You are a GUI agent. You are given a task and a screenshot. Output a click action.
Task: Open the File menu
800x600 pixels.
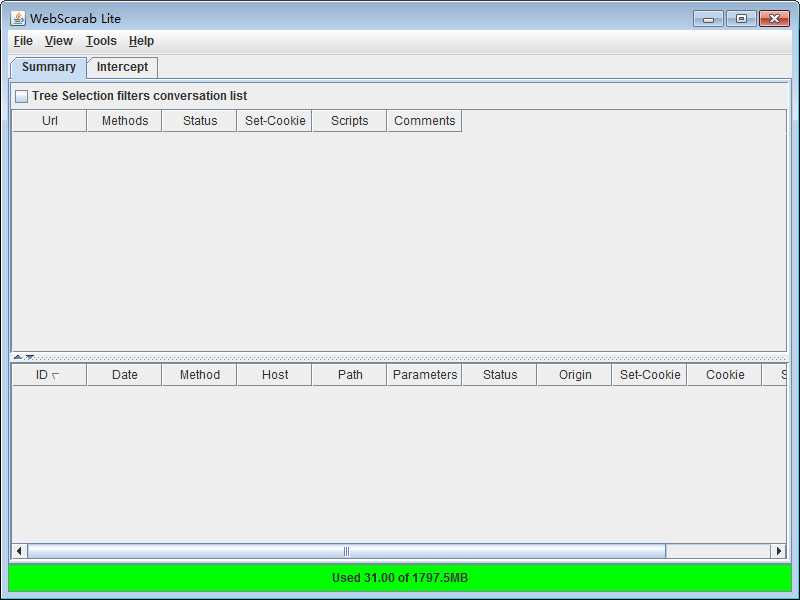23,41
